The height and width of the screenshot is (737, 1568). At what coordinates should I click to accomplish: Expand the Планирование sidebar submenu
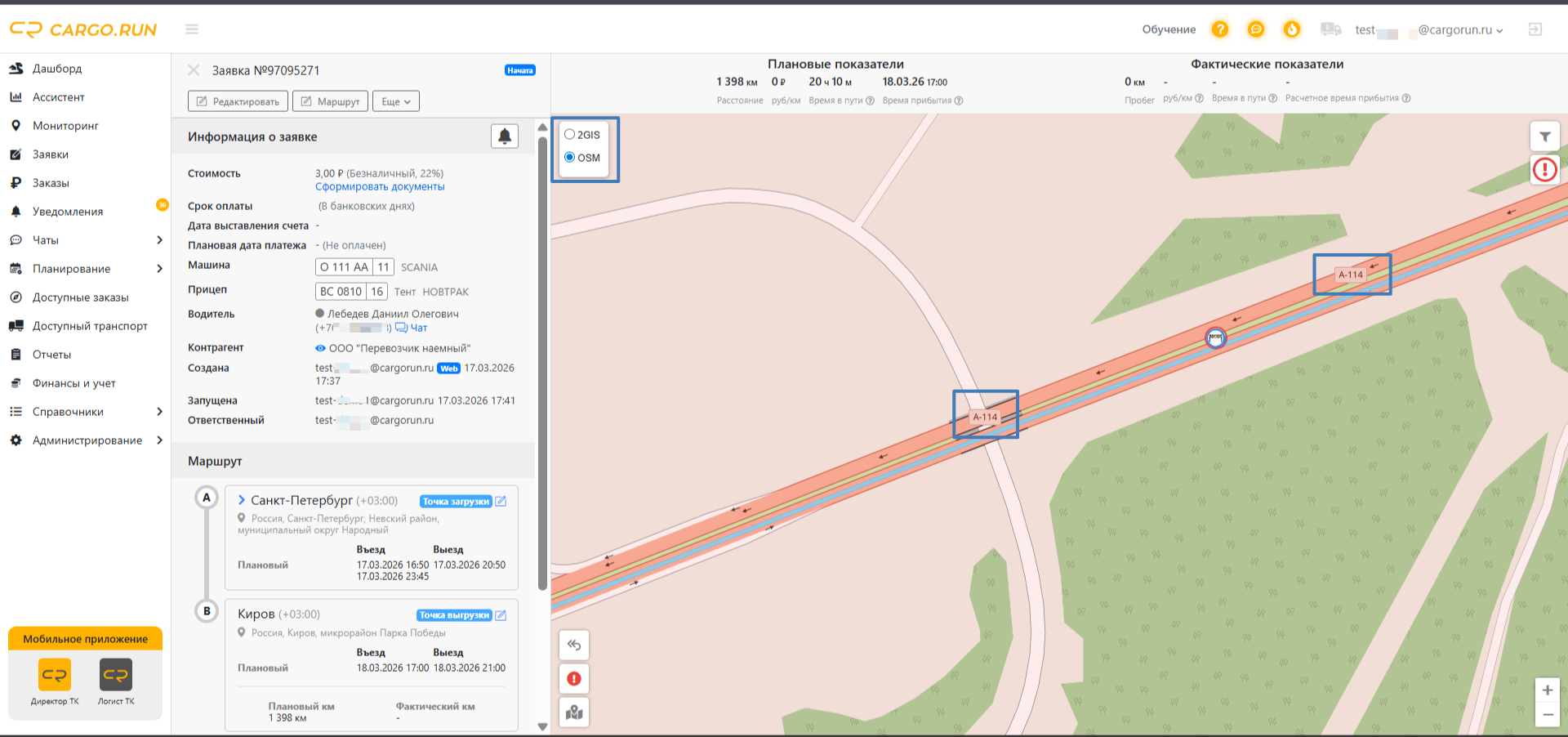[159, 269]
